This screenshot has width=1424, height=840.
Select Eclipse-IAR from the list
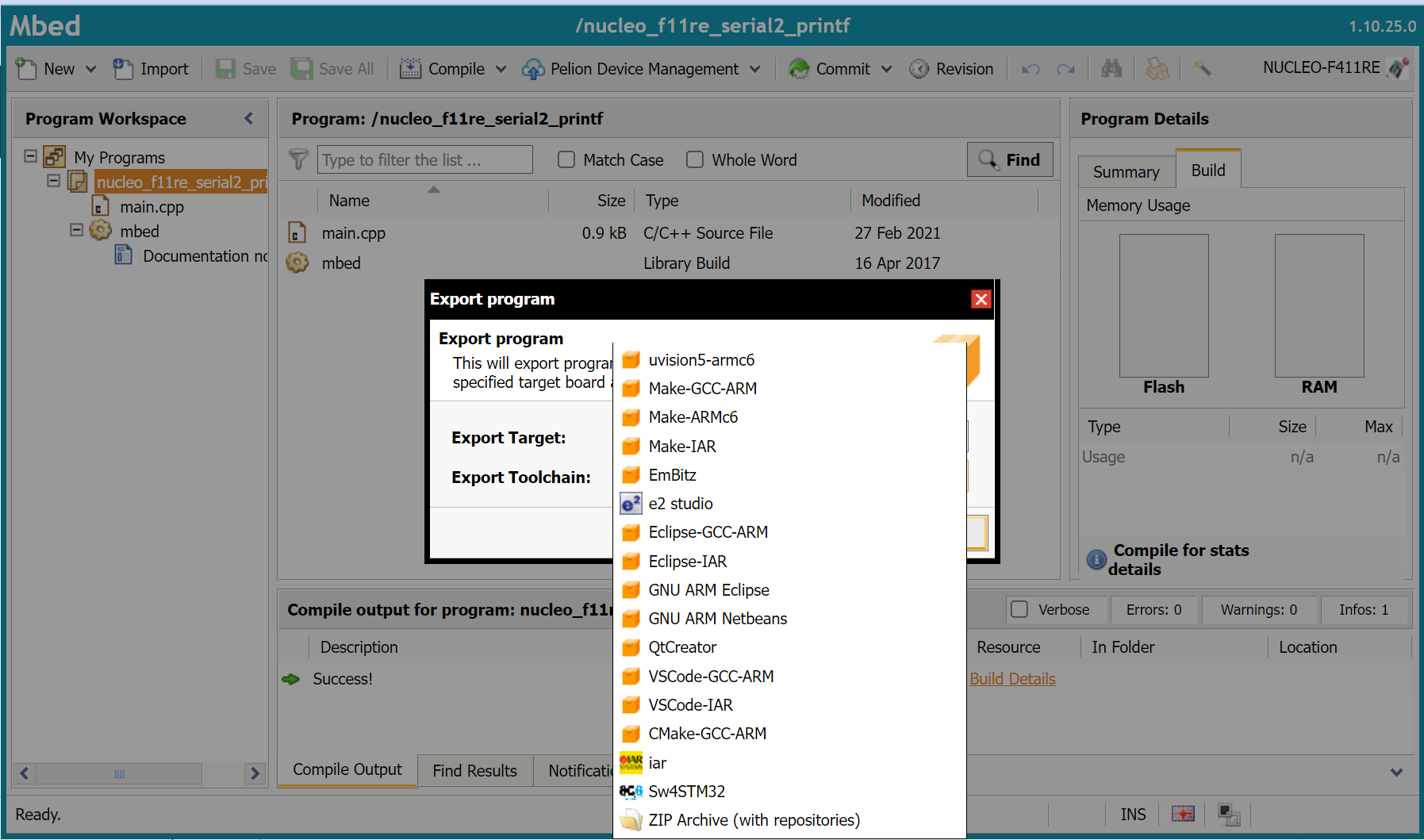[790, 562]
